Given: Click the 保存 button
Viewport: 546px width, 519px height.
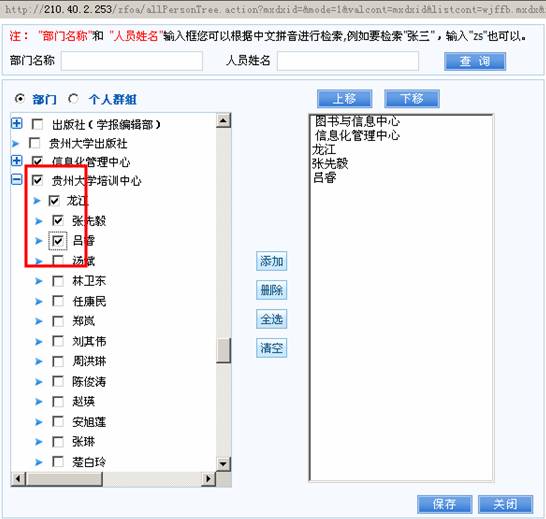Looking at the screenshot, I should tap(444, 504).
